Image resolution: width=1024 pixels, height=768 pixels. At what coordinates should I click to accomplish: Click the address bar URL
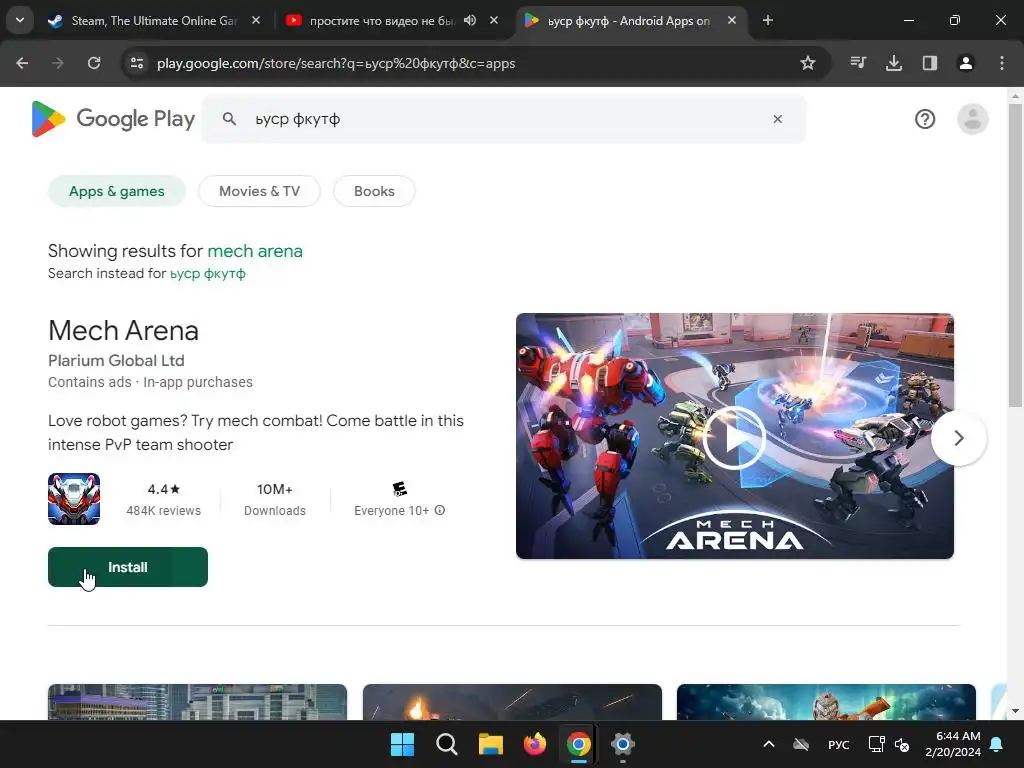[x=336, y=63]
